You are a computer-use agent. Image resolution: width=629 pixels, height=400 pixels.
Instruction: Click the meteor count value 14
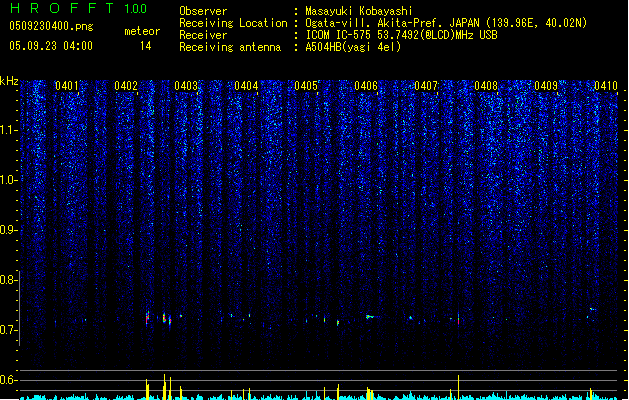[146, 46]
